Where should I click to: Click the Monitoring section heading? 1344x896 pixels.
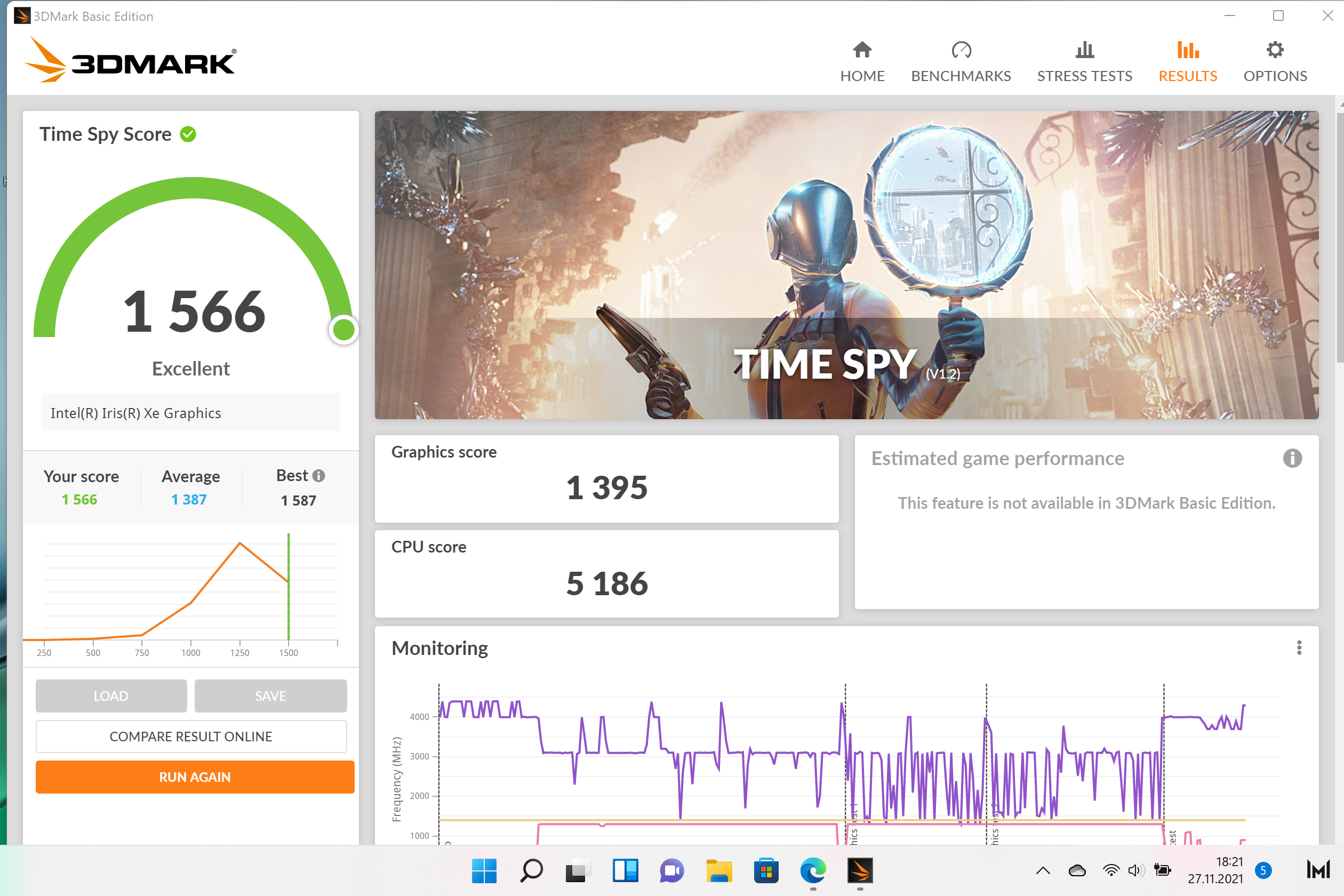(439, 648)
